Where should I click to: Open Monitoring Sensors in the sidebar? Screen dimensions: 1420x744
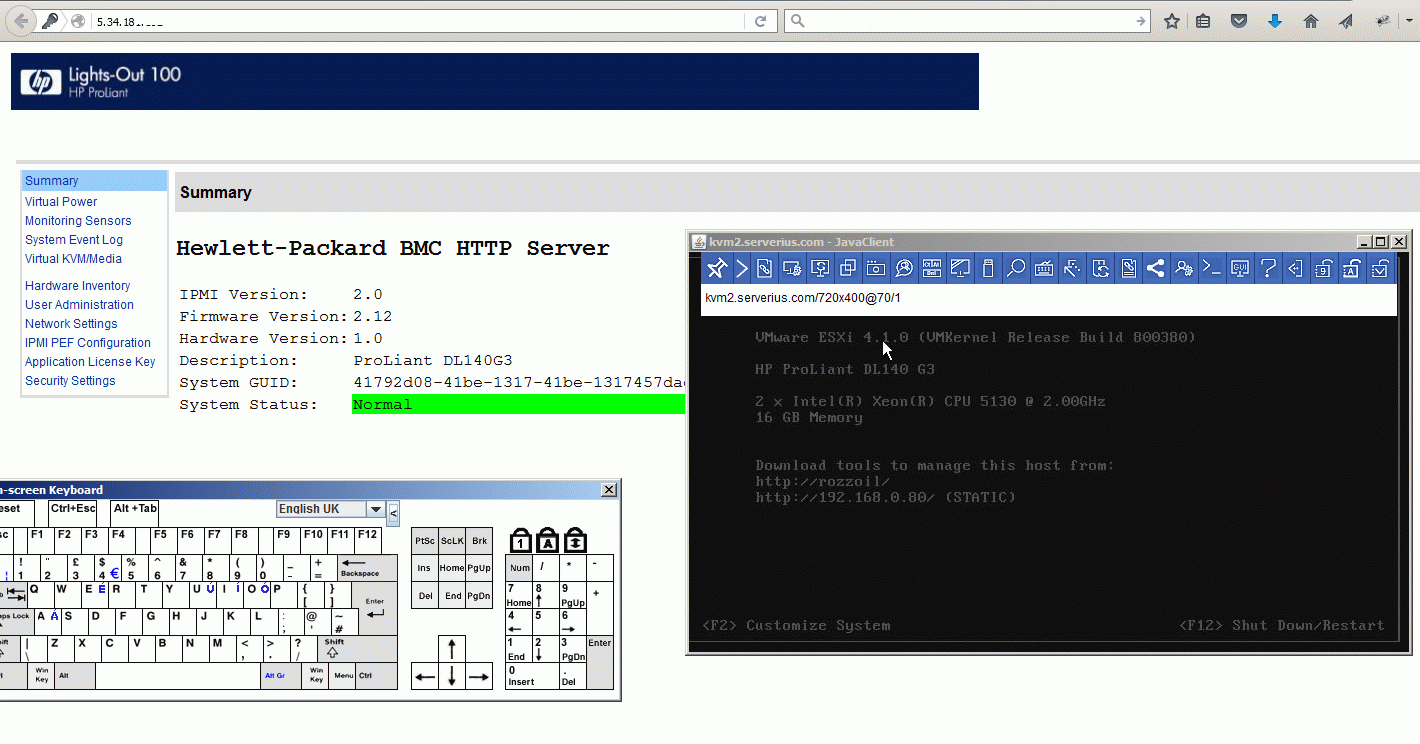coord(78,221)
